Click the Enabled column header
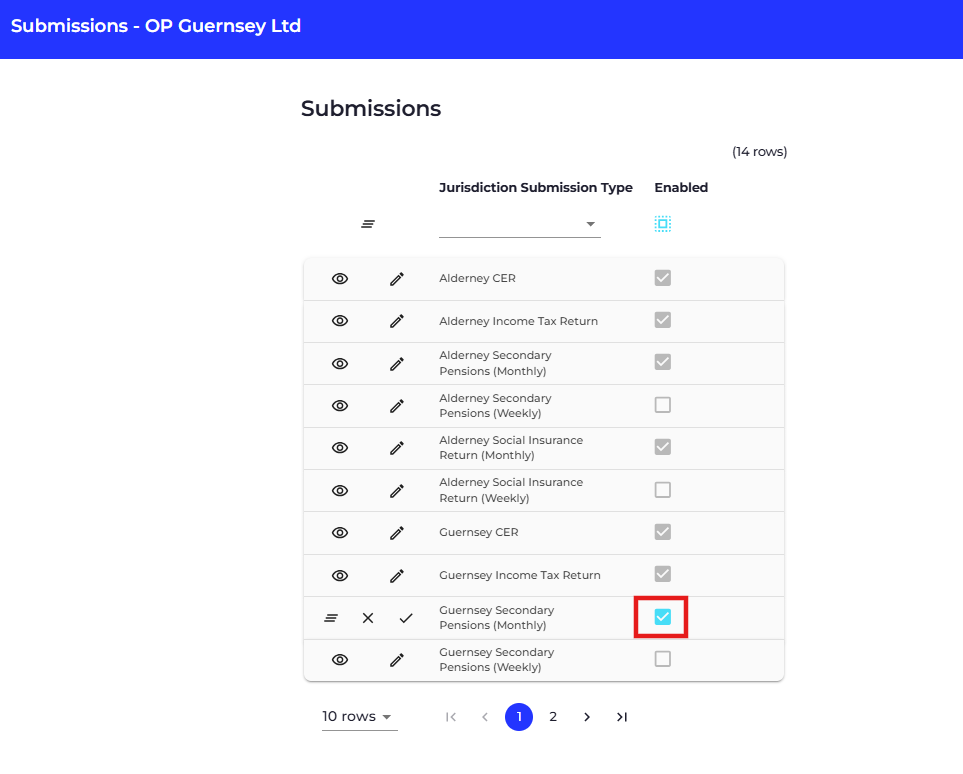The width and height of the screenshot is (963, 774). click(x=681, y=187)
